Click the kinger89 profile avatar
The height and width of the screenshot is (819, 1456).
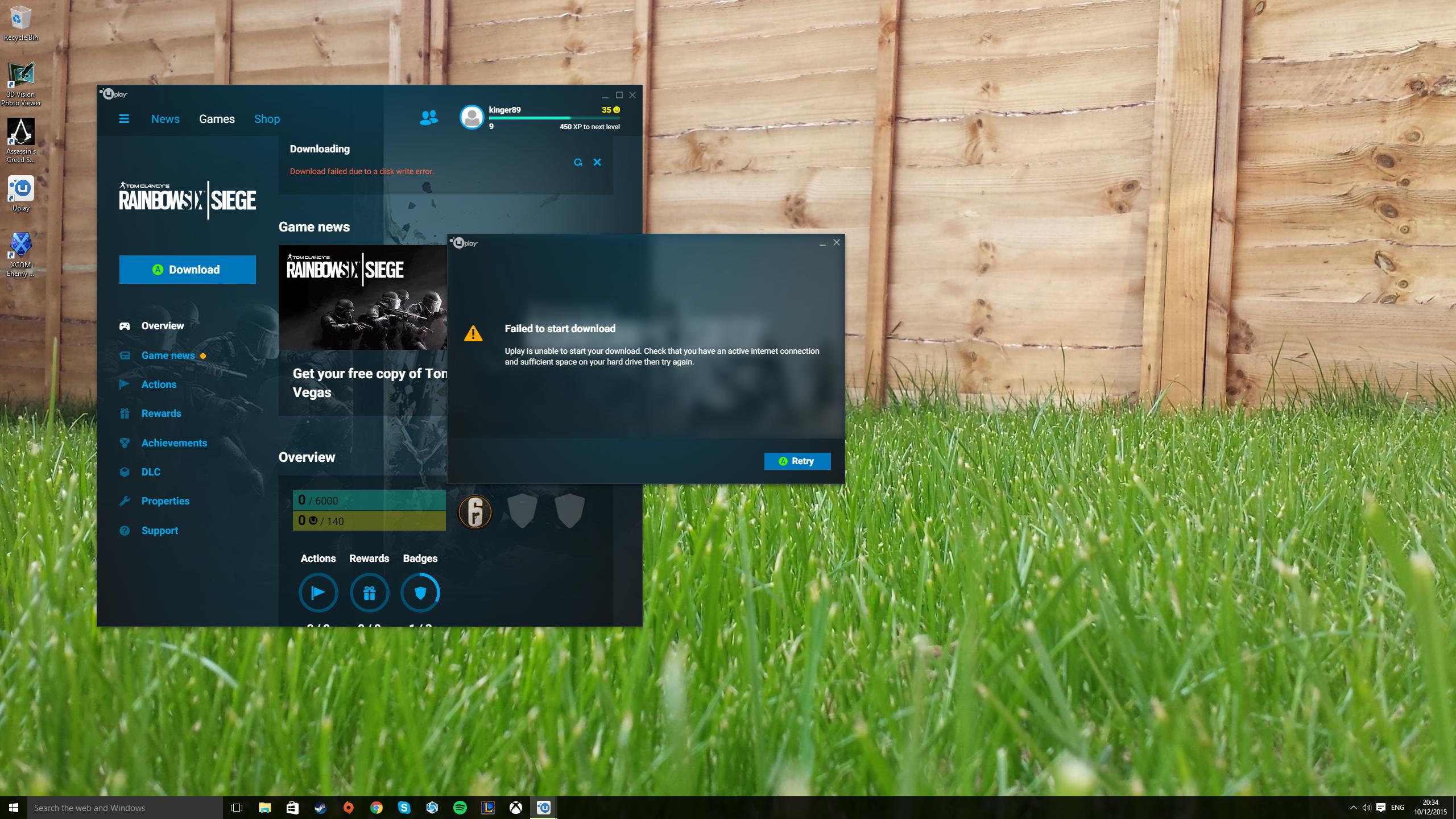tap(471, 117)
